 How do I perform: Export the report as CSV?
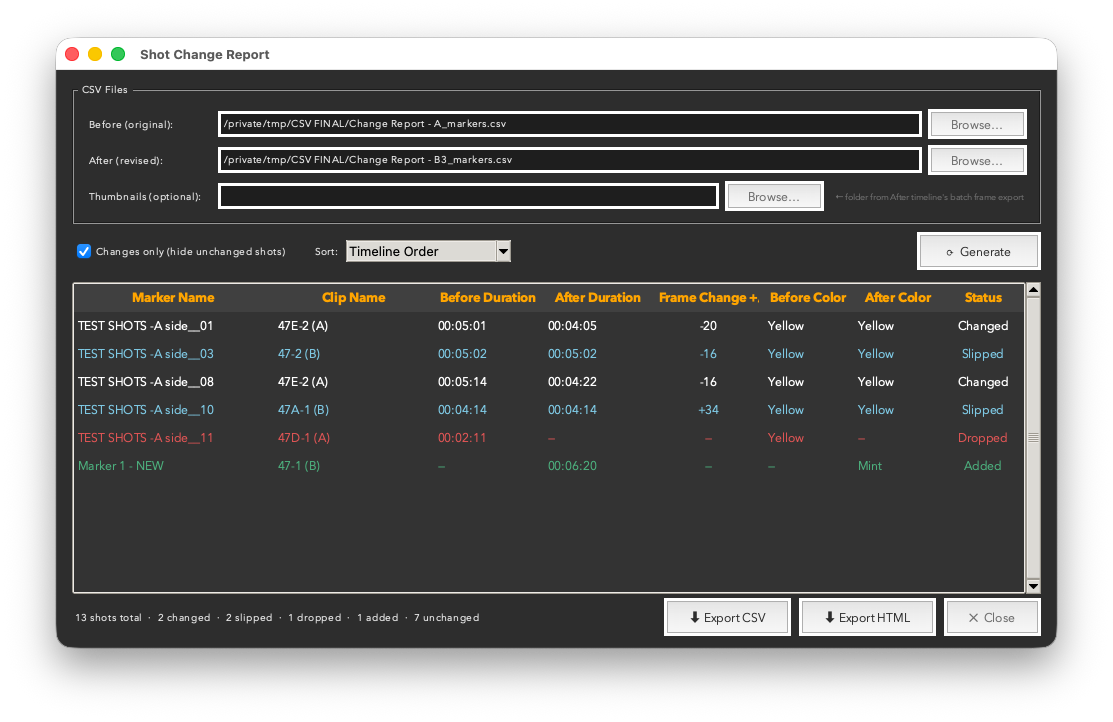728,618
